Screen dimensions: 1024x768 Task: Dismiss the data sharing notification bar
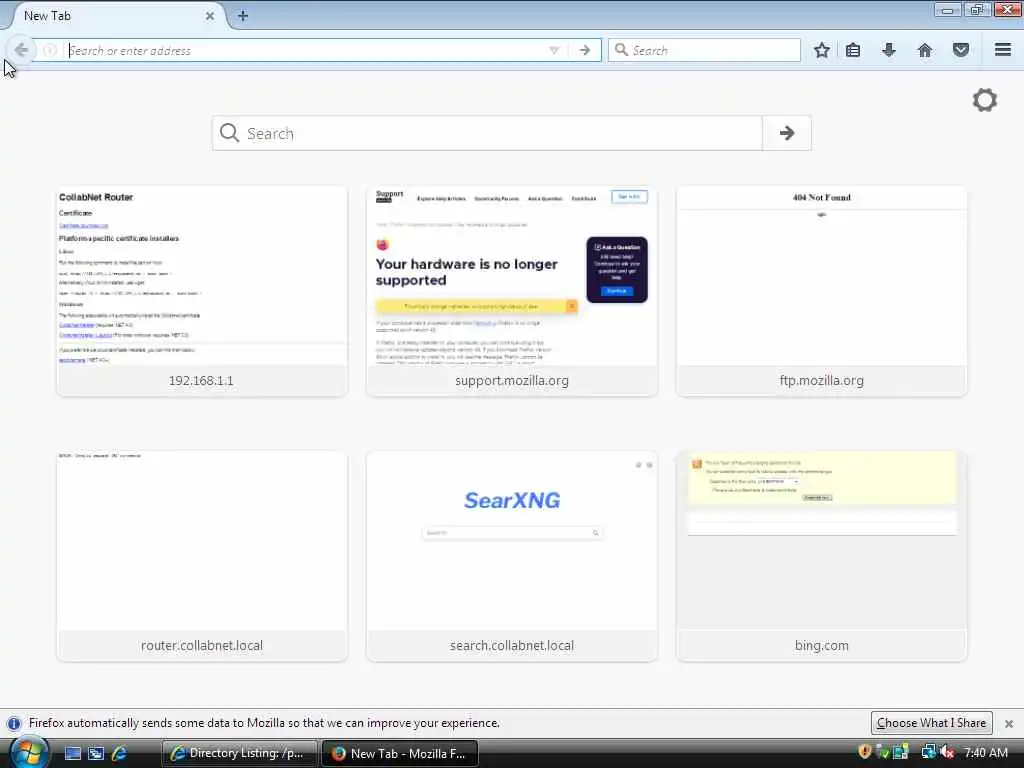(x=1009, y=724)
